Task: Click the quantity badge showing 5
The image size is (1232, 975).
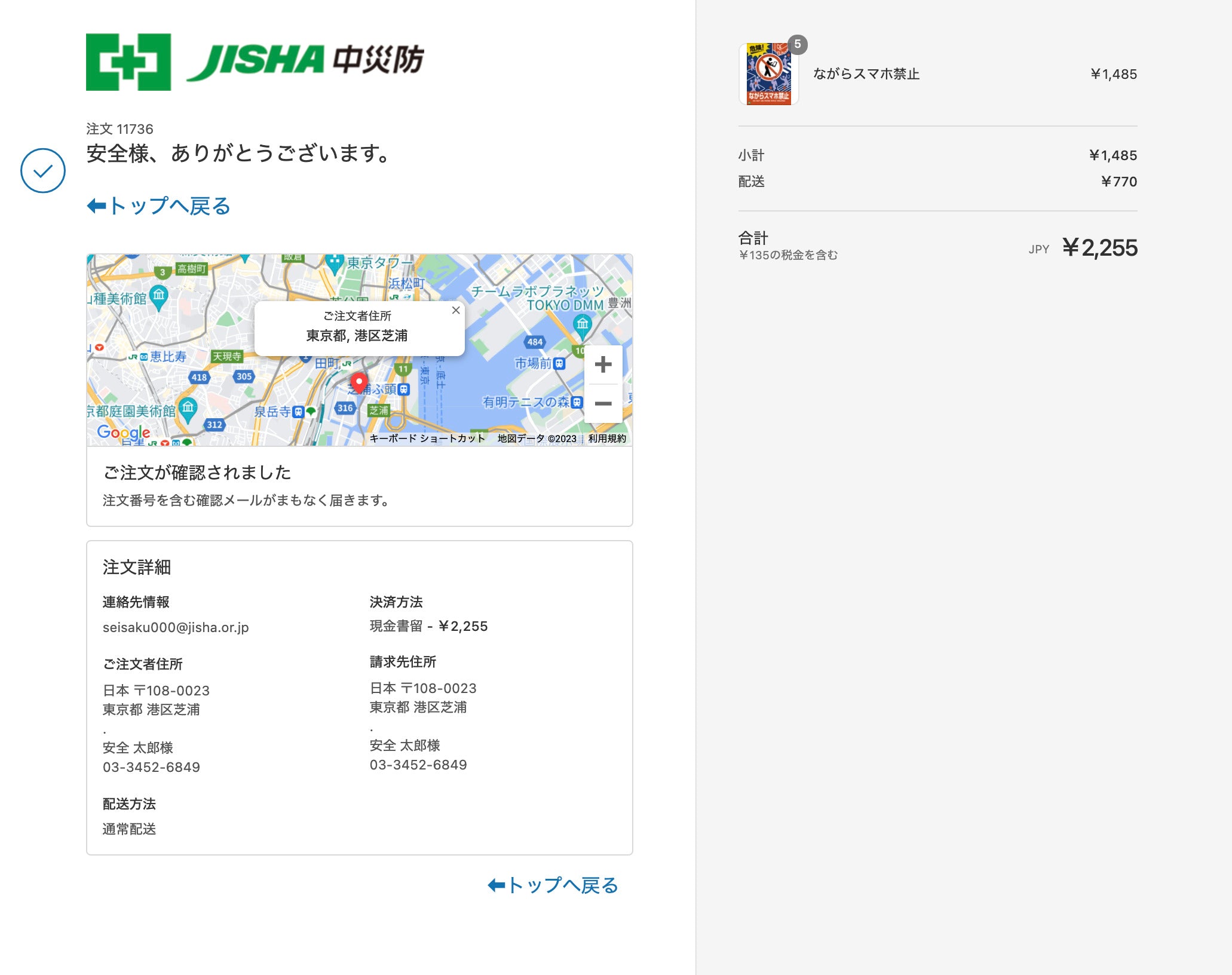Action: tap(798, 44)
